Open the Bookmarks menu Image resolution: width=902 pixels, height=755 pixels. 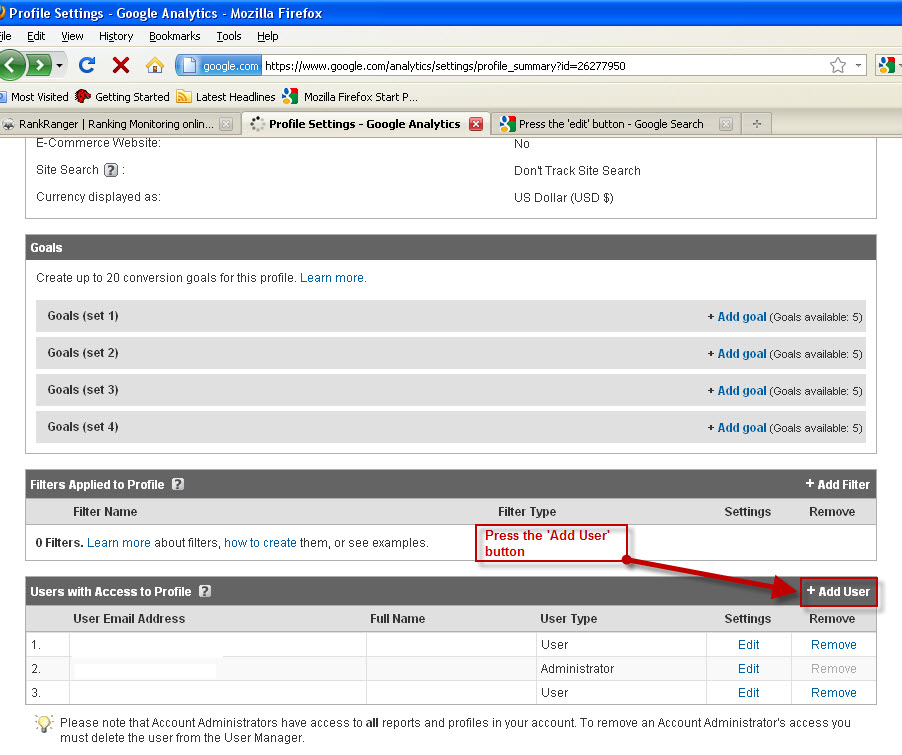coord(174,36)
